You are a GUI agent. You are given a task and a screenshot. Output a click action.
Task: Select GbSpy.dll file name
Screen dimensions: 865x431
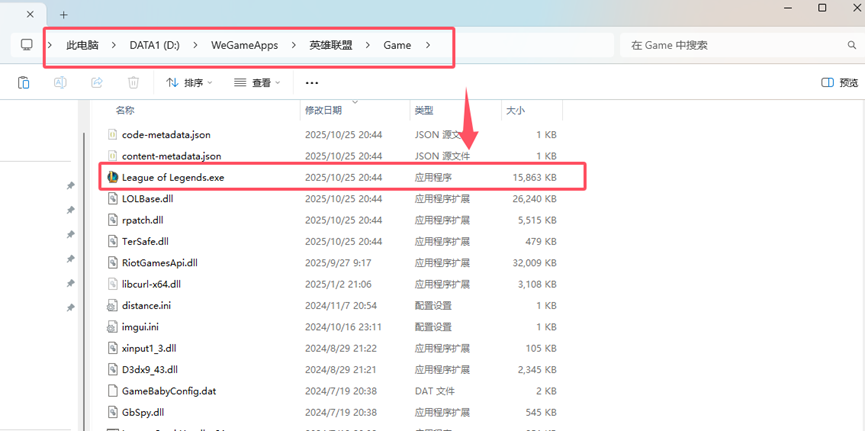143,412
